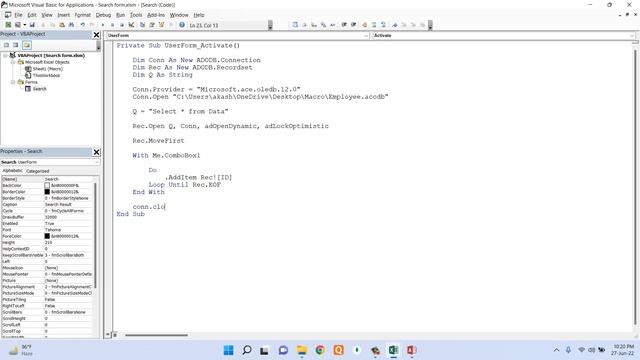Screen dimensions: 640x360
Task: Click View Code in the Project panel
Action: (7, 45)
